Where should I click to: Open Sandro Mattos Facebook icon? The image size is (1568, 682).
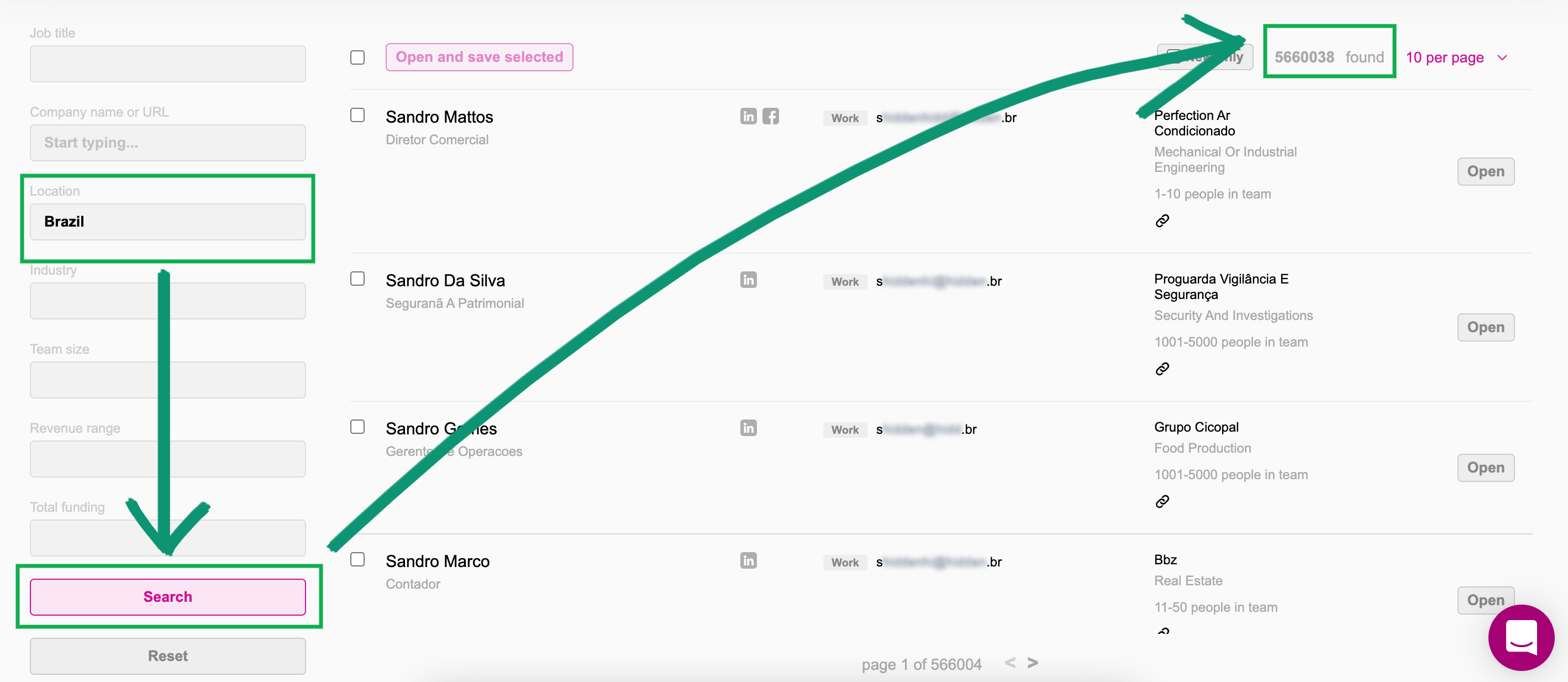(771, 116)
